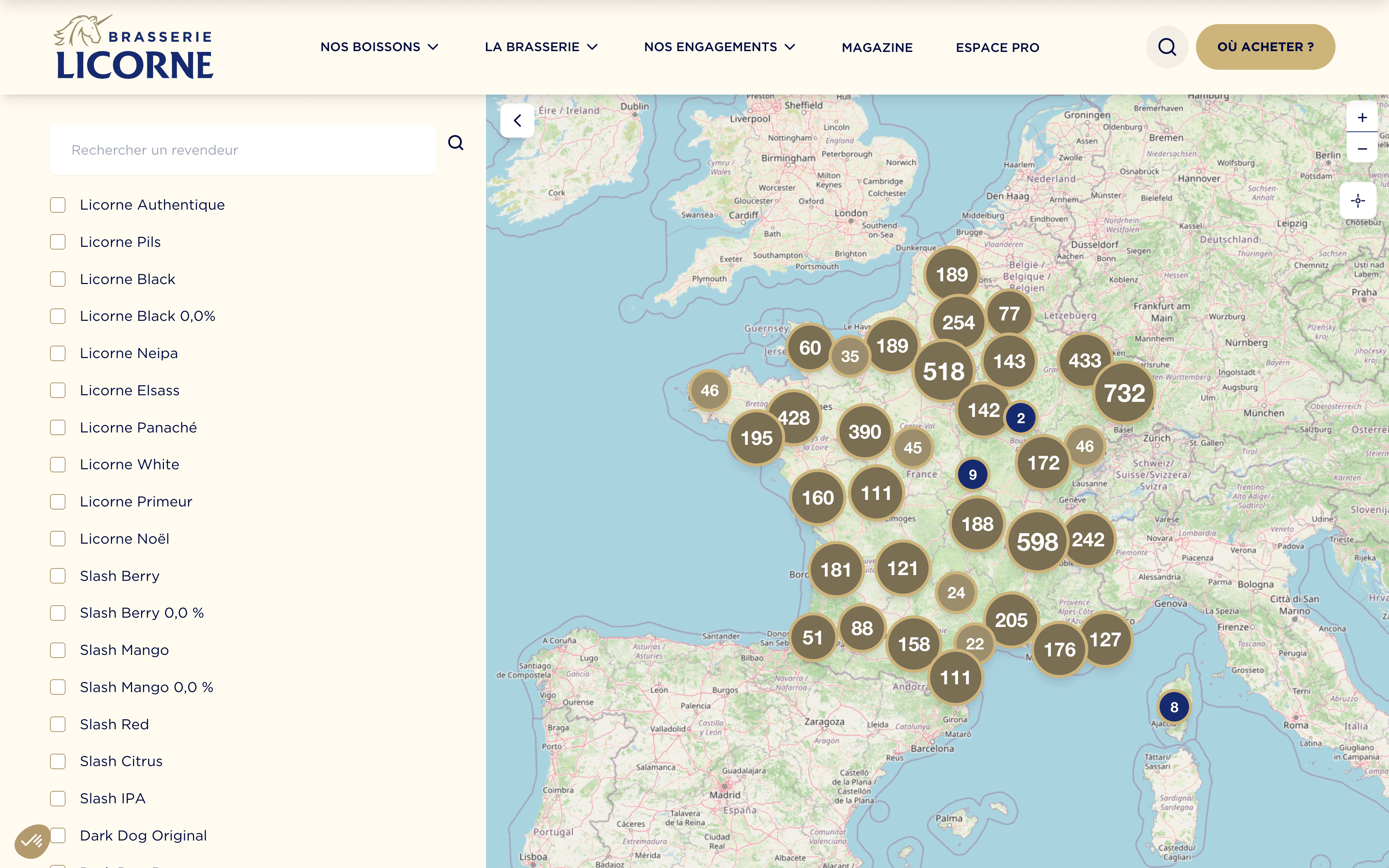Open the 77 cluster marker

(x=1009, y=313)
